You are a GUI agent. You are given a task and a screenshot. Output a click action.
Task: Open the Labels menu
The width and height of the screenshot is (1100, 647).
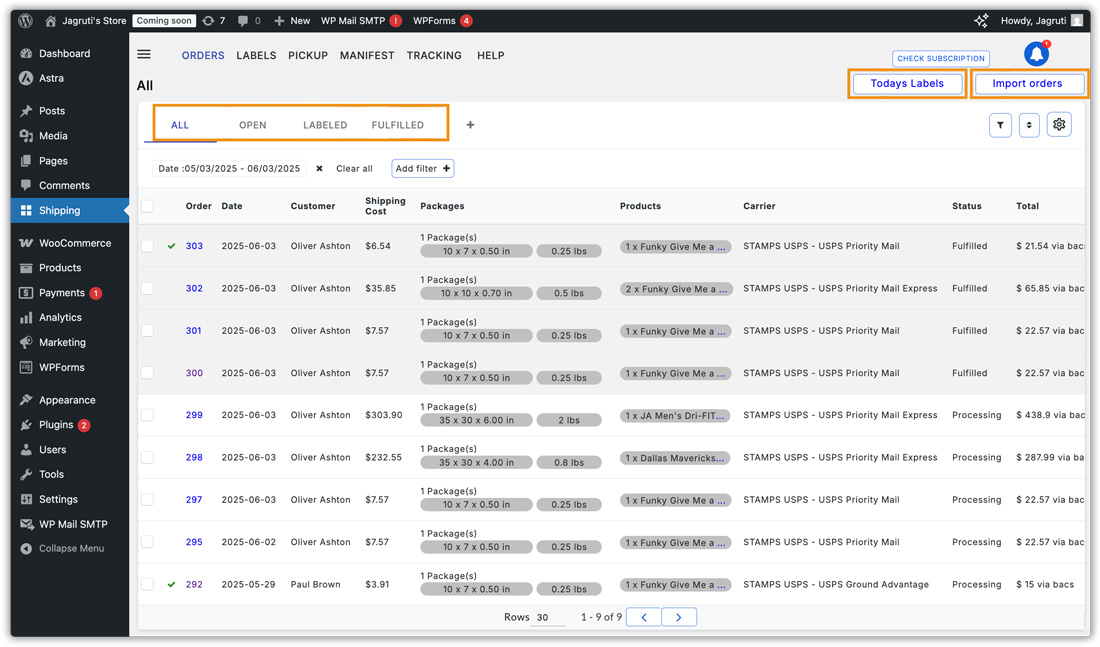[256, 55]
